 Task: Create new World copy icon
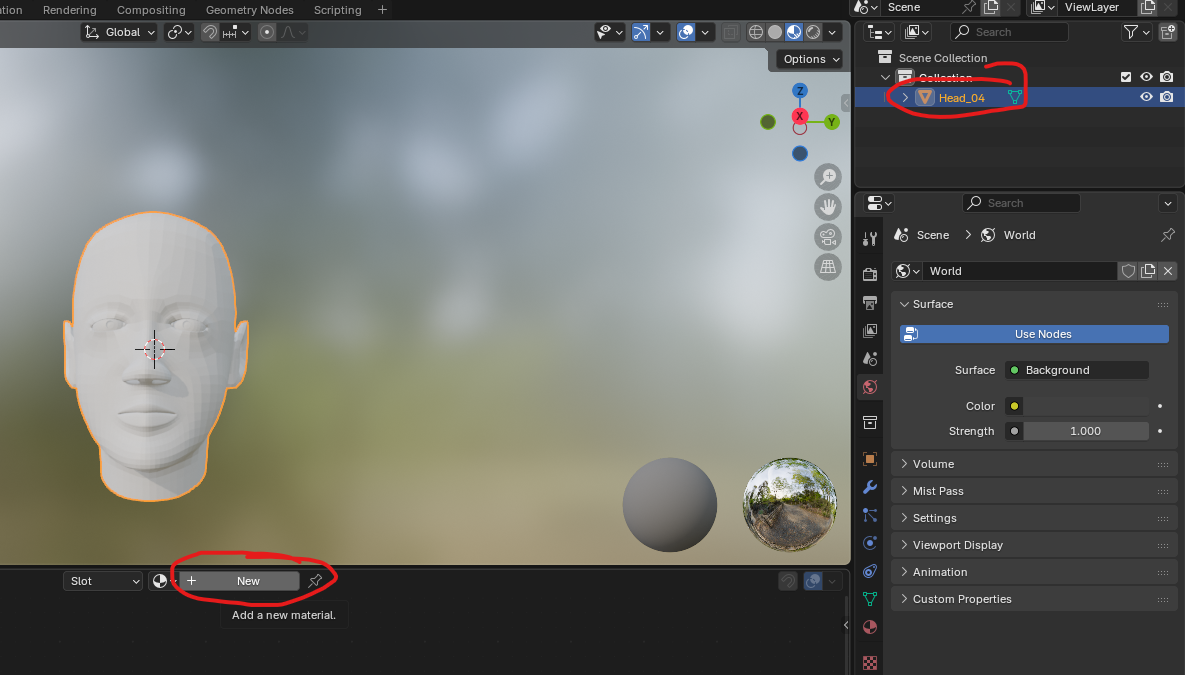coord(1148,271)
